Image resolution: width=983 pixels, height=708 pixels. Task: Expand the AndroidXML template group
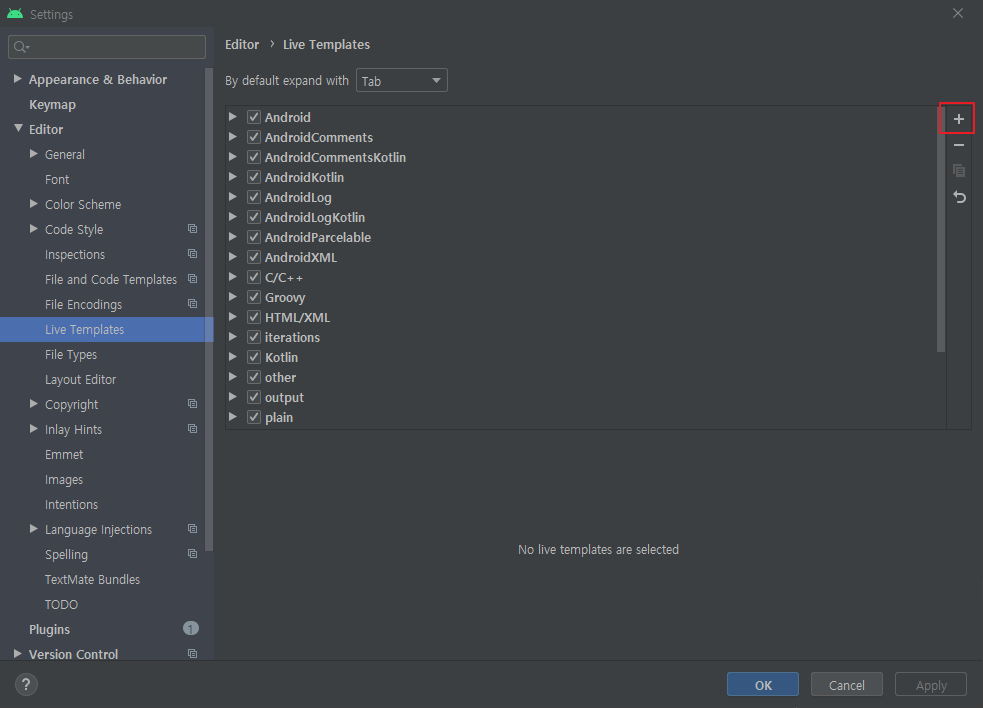tap(233, 257)
